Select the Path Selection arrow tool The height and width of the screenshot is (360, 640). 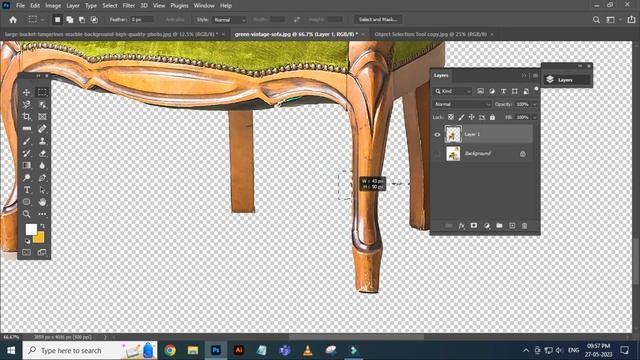(x=42, y=190)
